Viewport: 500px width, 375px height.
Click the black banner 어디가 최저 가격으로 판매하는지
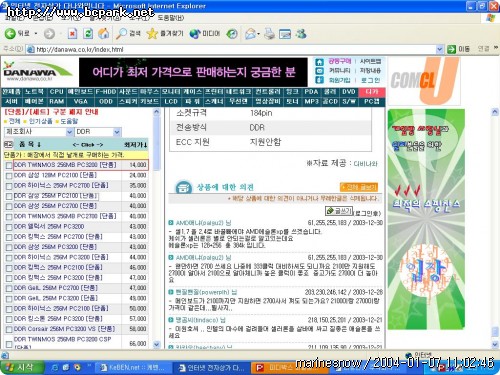pyautogui.click(x=193, y=72)
